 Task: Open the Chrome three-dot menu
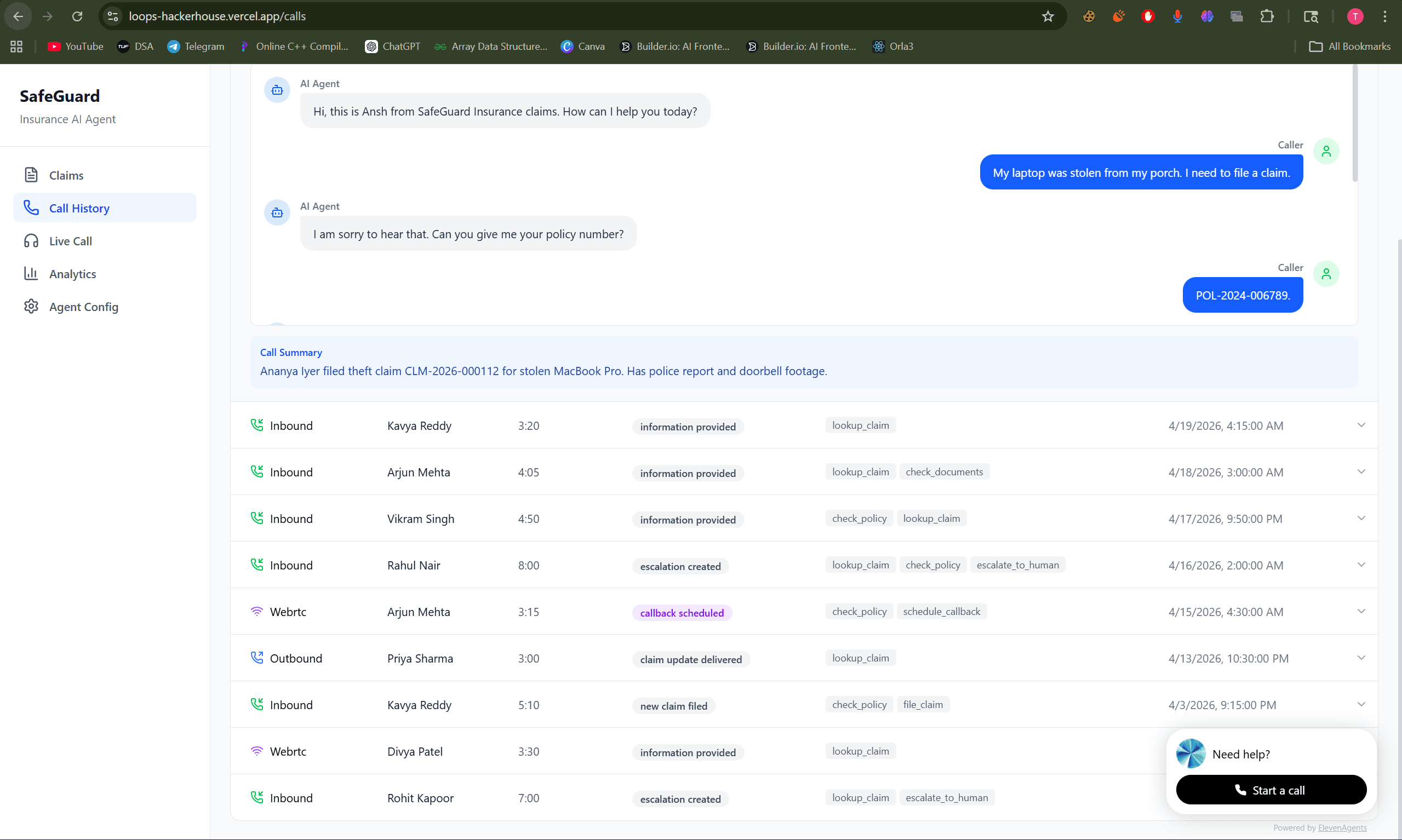click(1384, 16)
